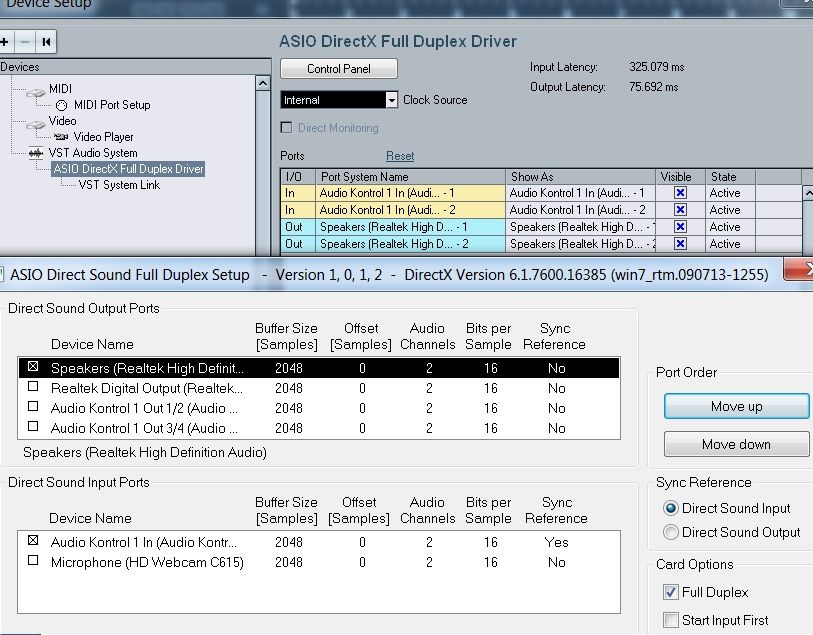Click the reset-to-start arrow icon in Devices toolbar
This screenshot has width=813, height=635.
click(46, 42)
